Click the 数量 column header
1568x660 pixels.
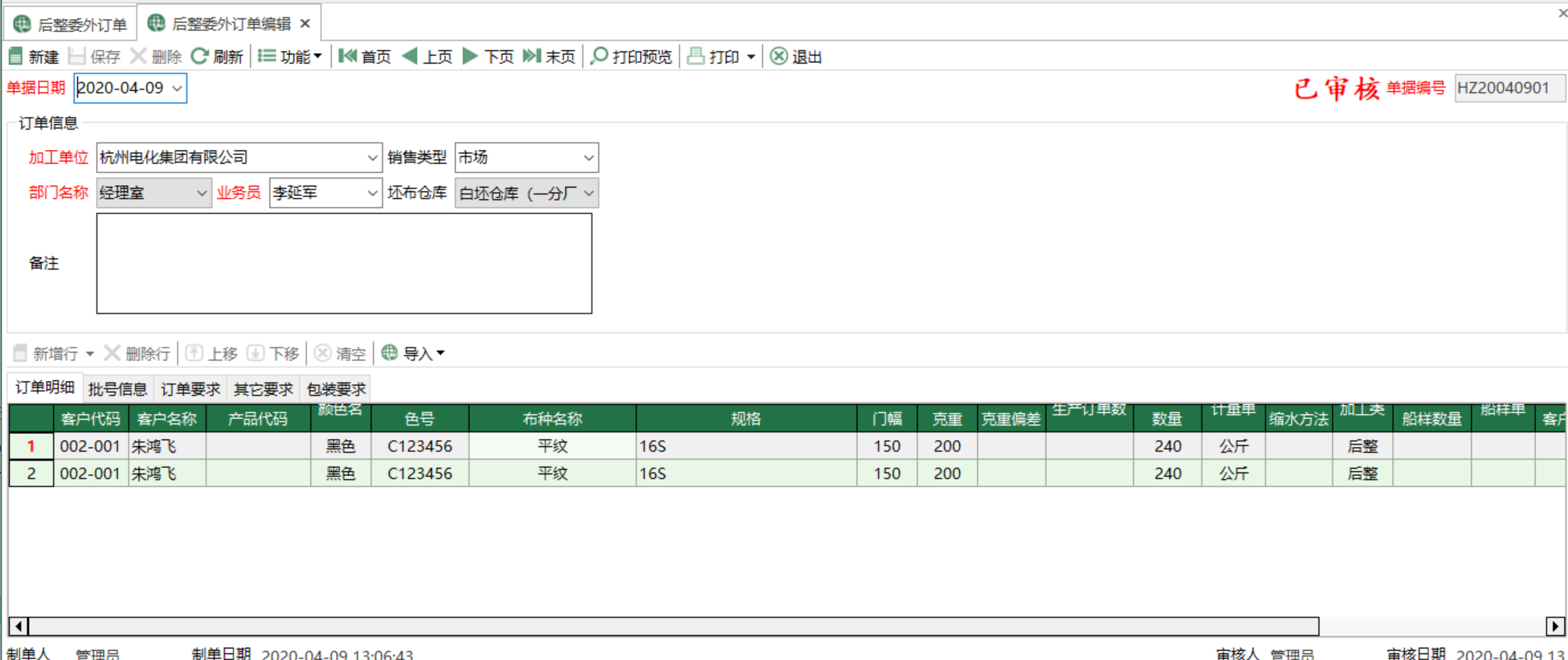(x=1167, y=419)
